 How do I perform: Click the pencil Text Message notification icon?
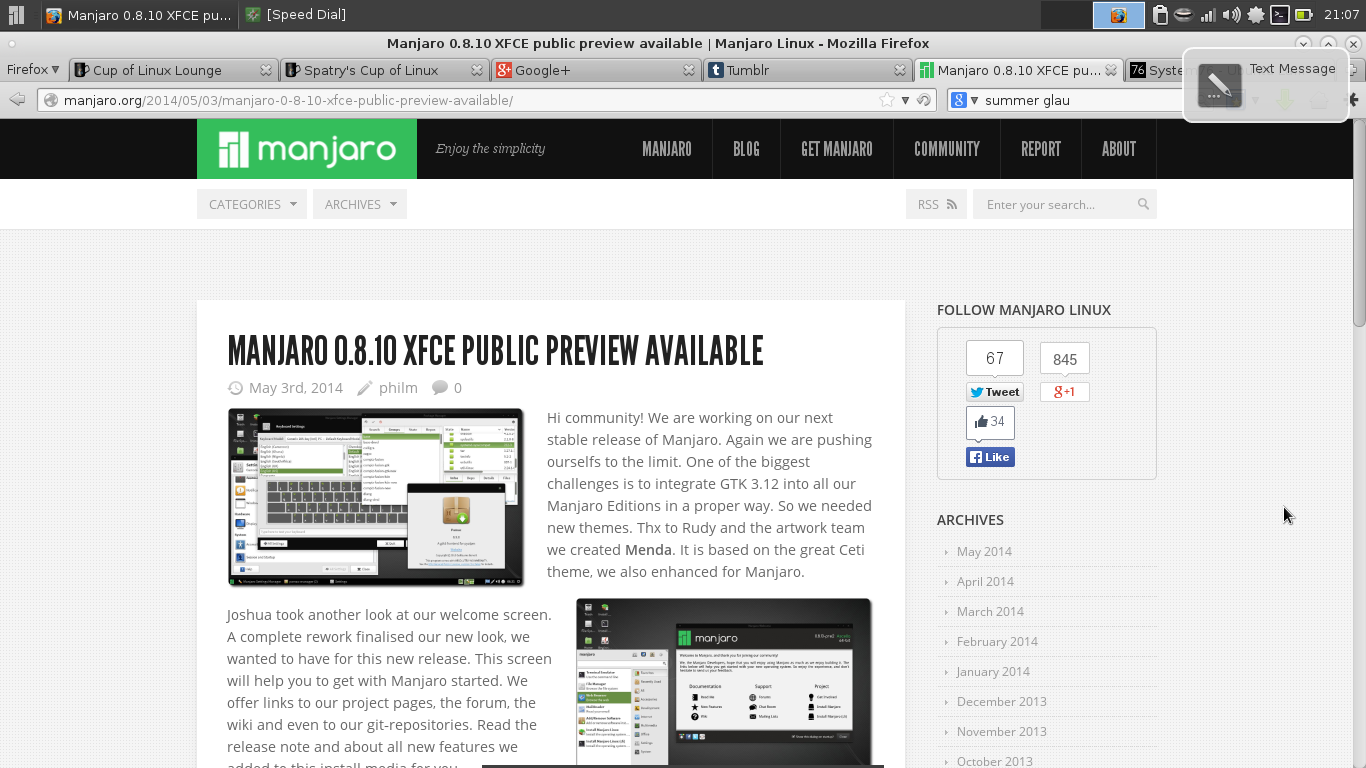point(1219,86)
